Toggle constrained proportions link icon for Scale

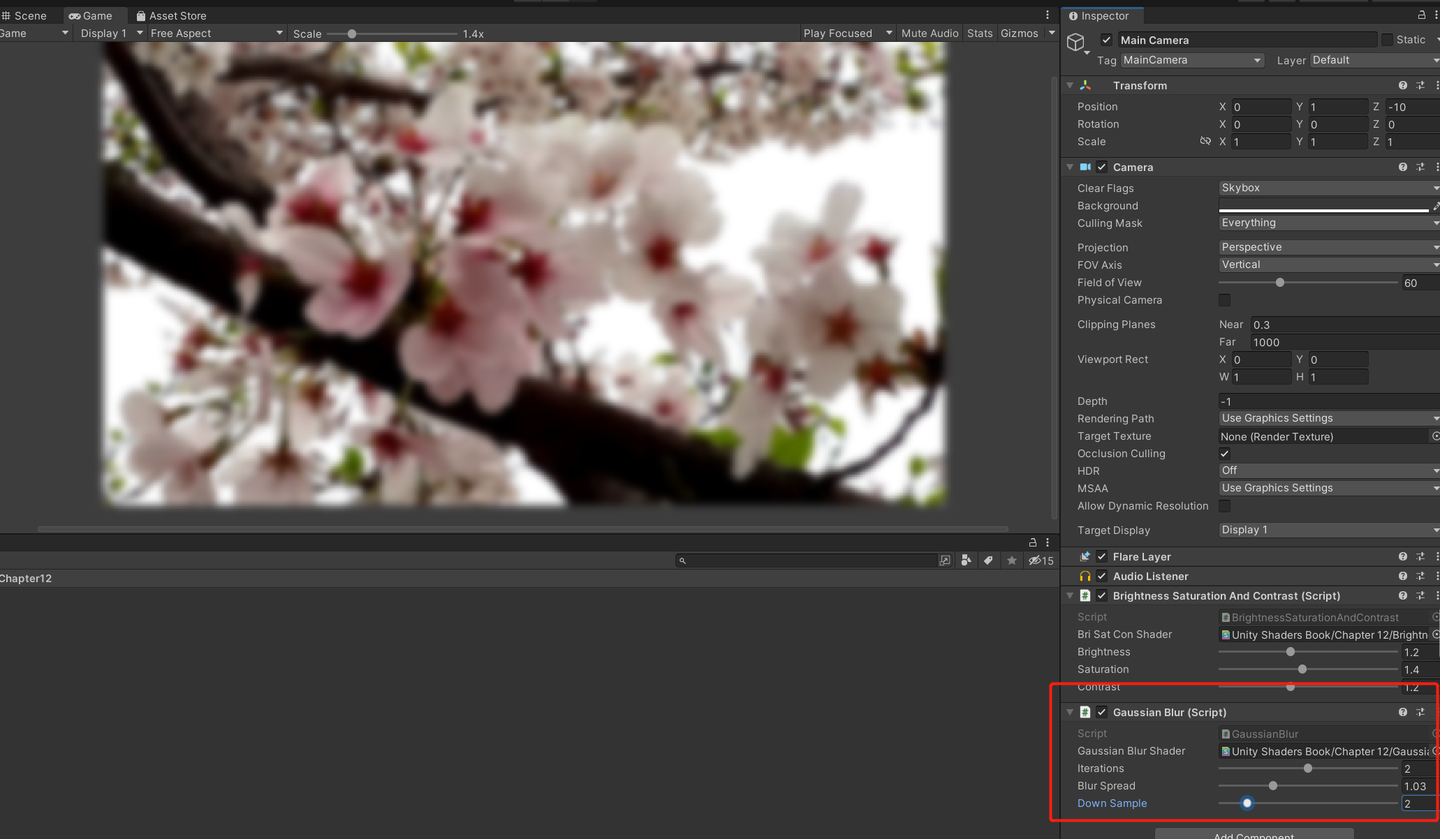coord(1205,142)
